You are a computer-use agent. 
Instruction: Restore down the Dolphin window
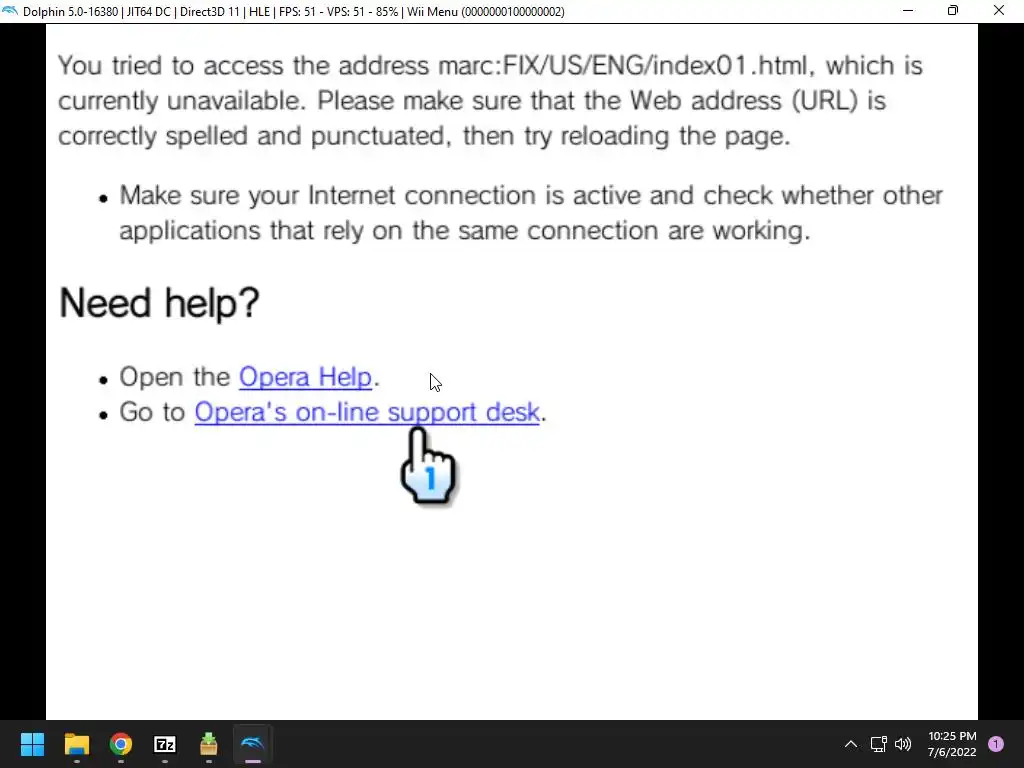pos(953,11)
